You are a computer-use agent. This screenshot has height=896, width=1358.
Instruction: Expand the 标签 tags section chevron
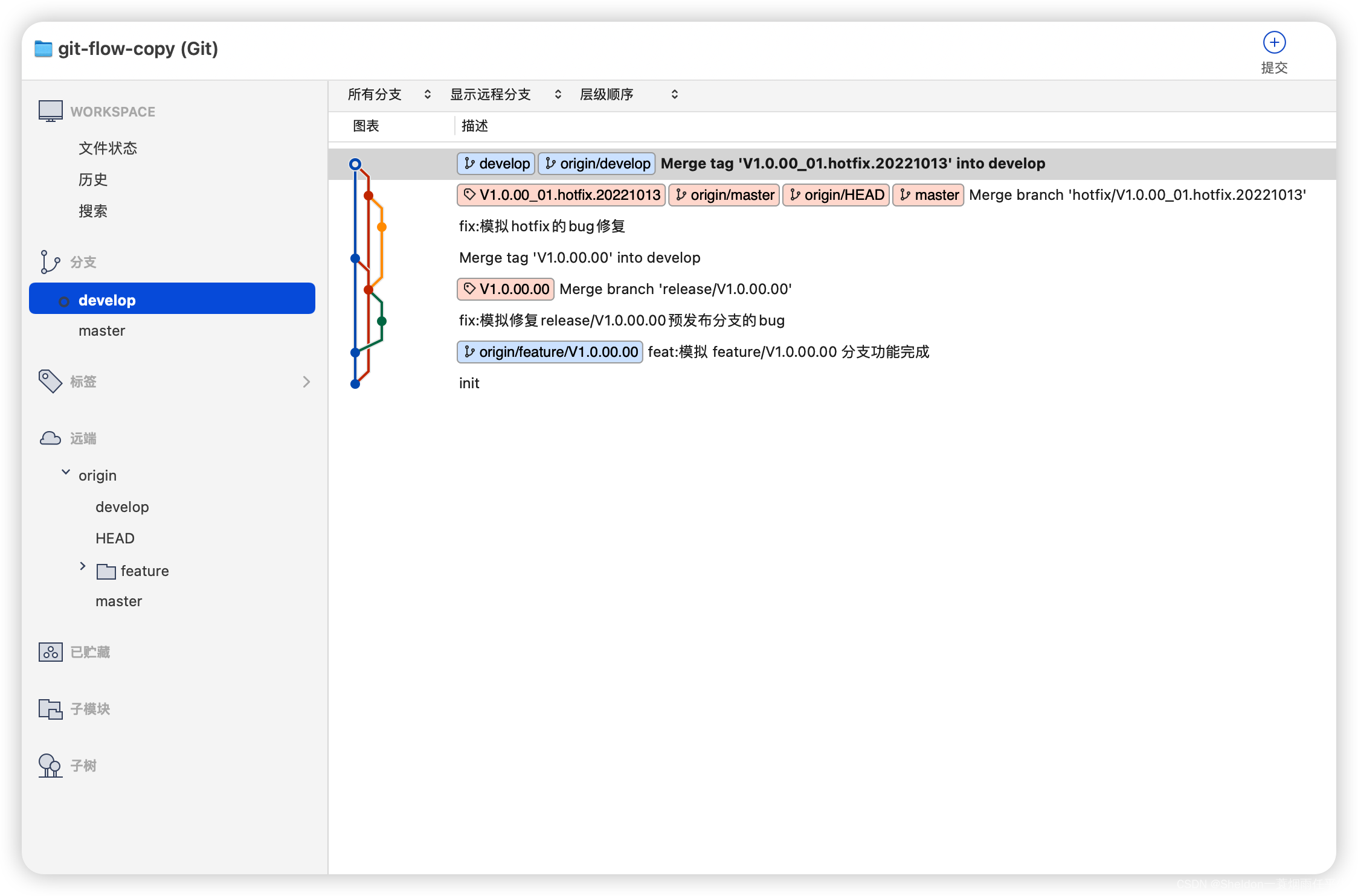(306, 382)
